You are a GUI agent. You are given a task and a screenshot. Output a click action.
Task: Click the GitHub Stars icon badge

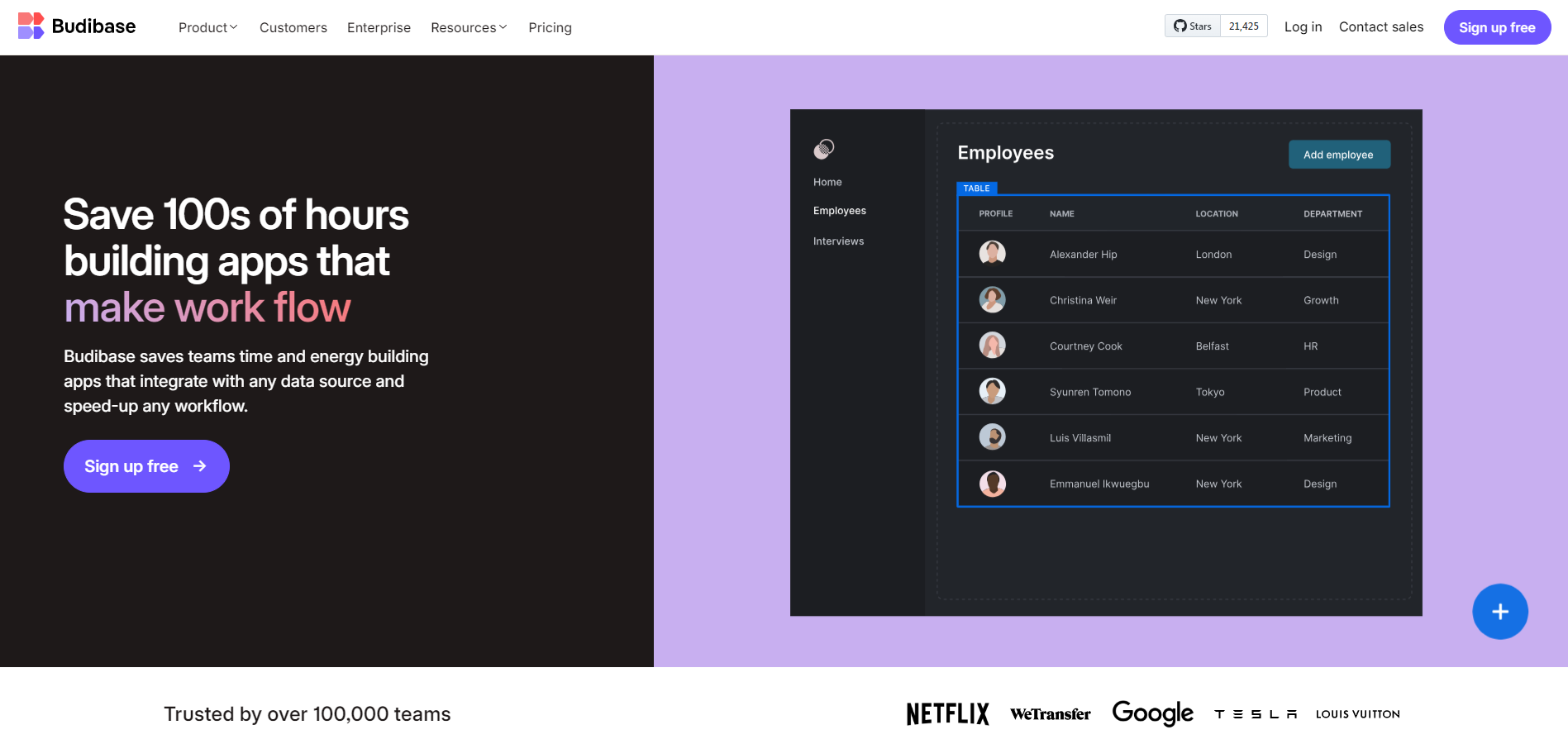[1193, 26]
